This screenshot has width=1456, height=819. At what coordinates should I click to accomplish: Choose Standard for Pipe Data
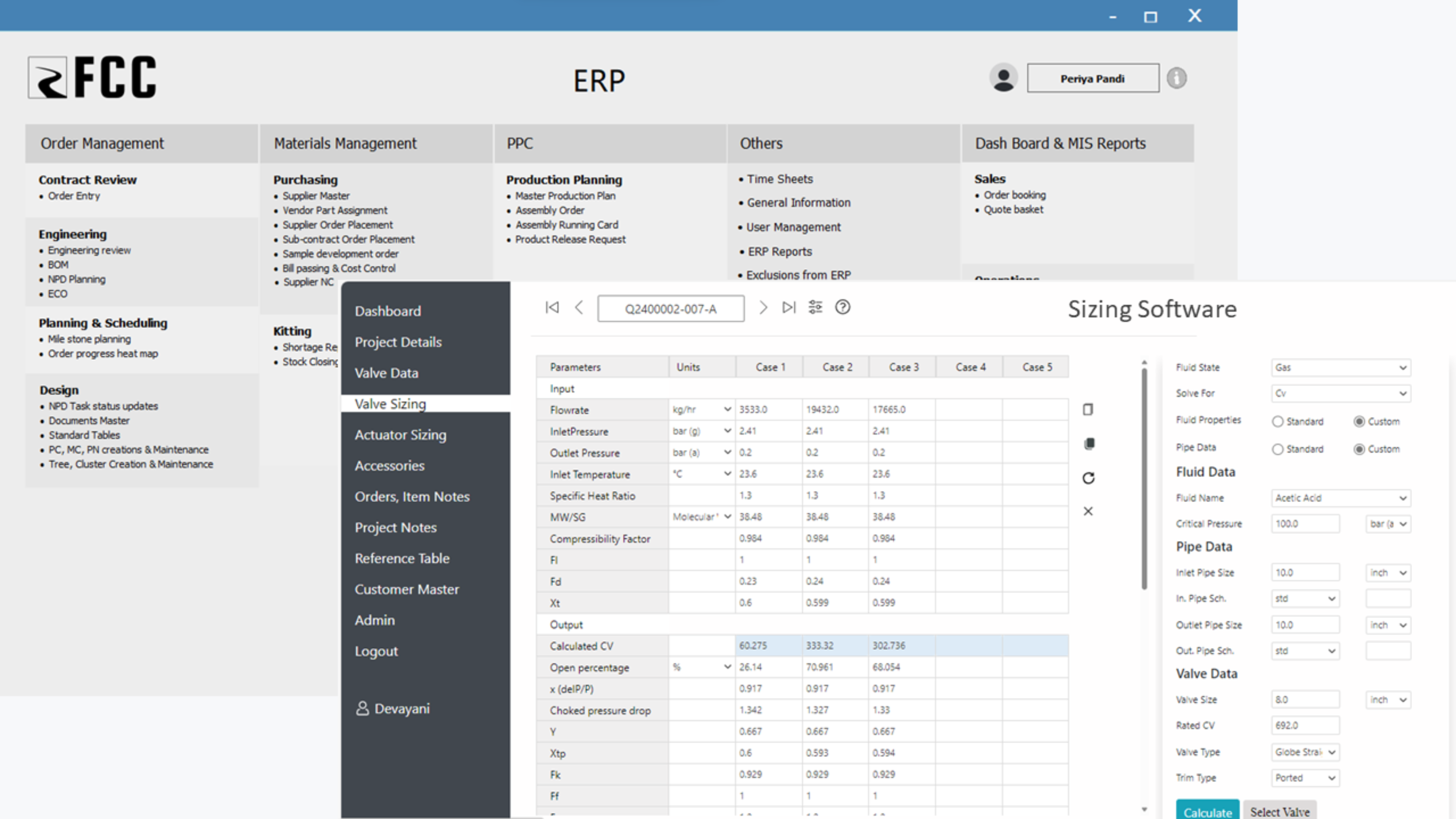(x=1277, y=449)
